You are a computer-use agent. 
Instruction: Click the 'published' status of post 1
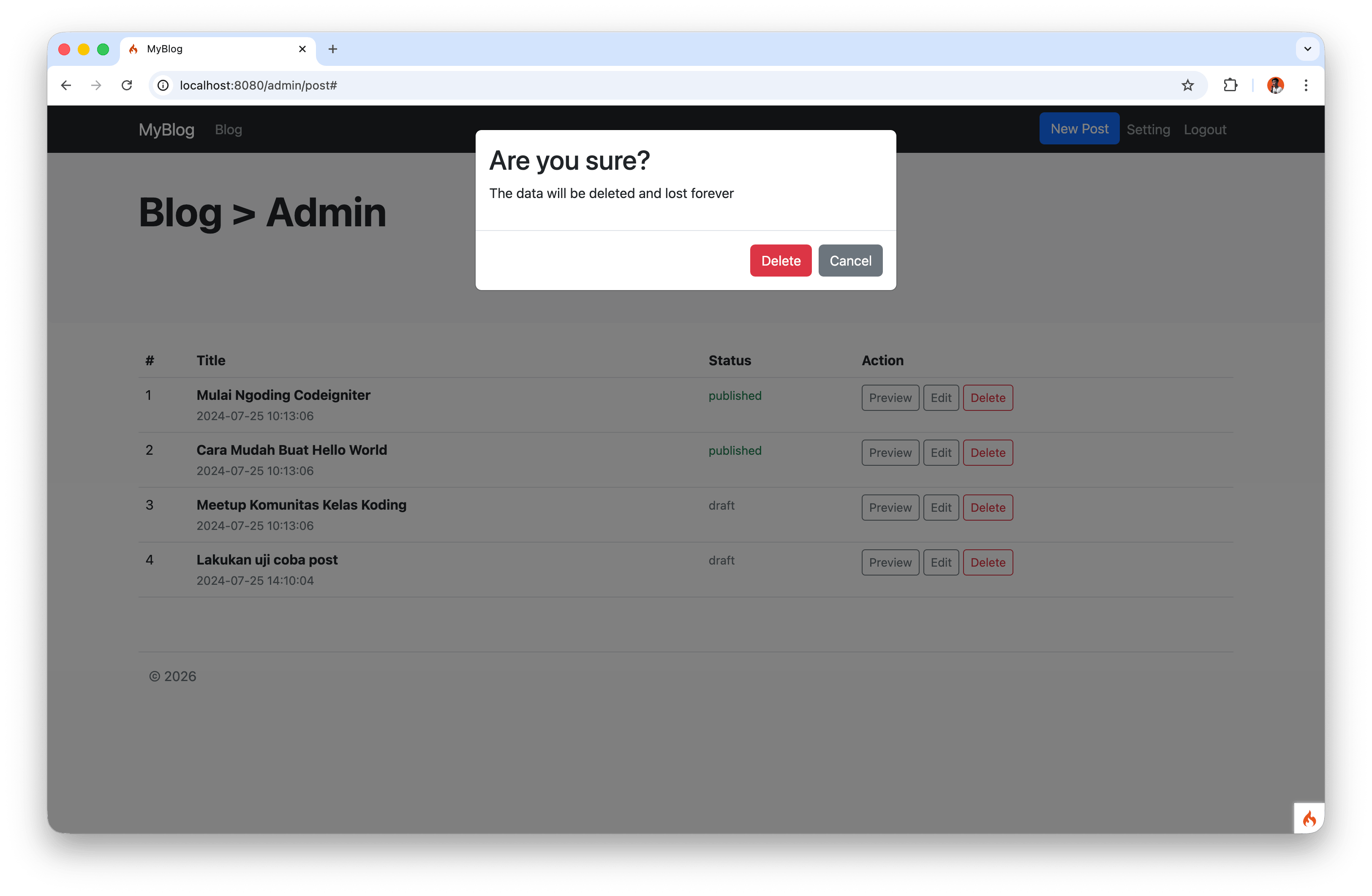[x=735, y=396]
